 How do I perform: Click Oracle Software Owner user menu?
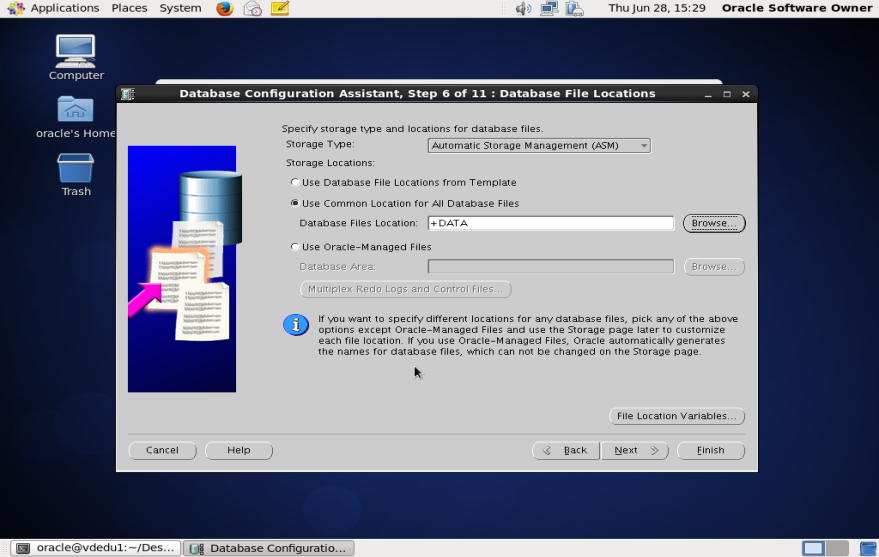point(797,8)
